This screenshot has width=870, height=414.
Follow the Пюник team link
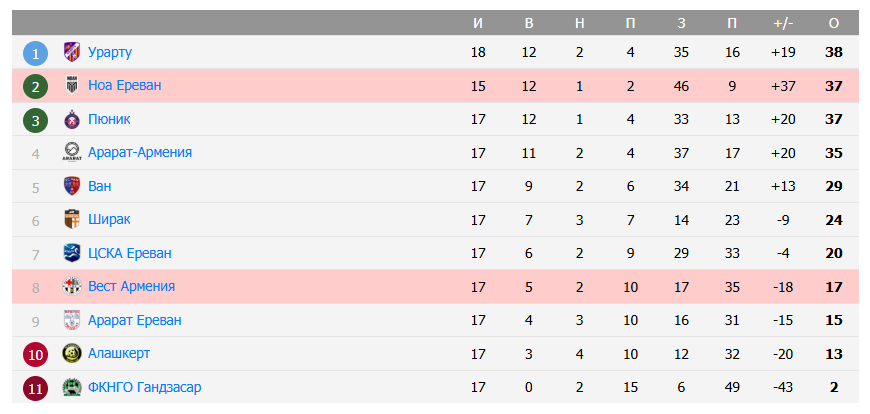coord(109,119)
